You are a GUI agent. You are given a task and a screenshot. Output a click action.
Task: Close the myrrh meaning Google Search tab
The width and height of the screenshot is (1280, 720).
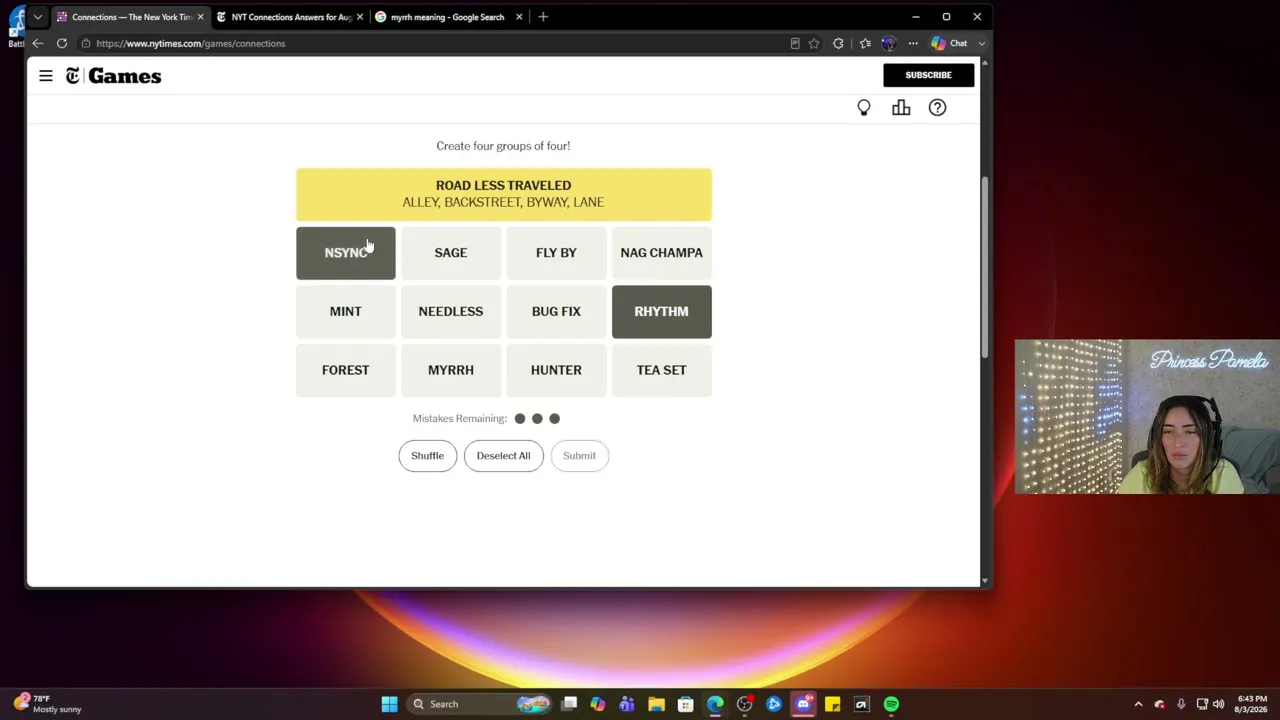[519, 17]
